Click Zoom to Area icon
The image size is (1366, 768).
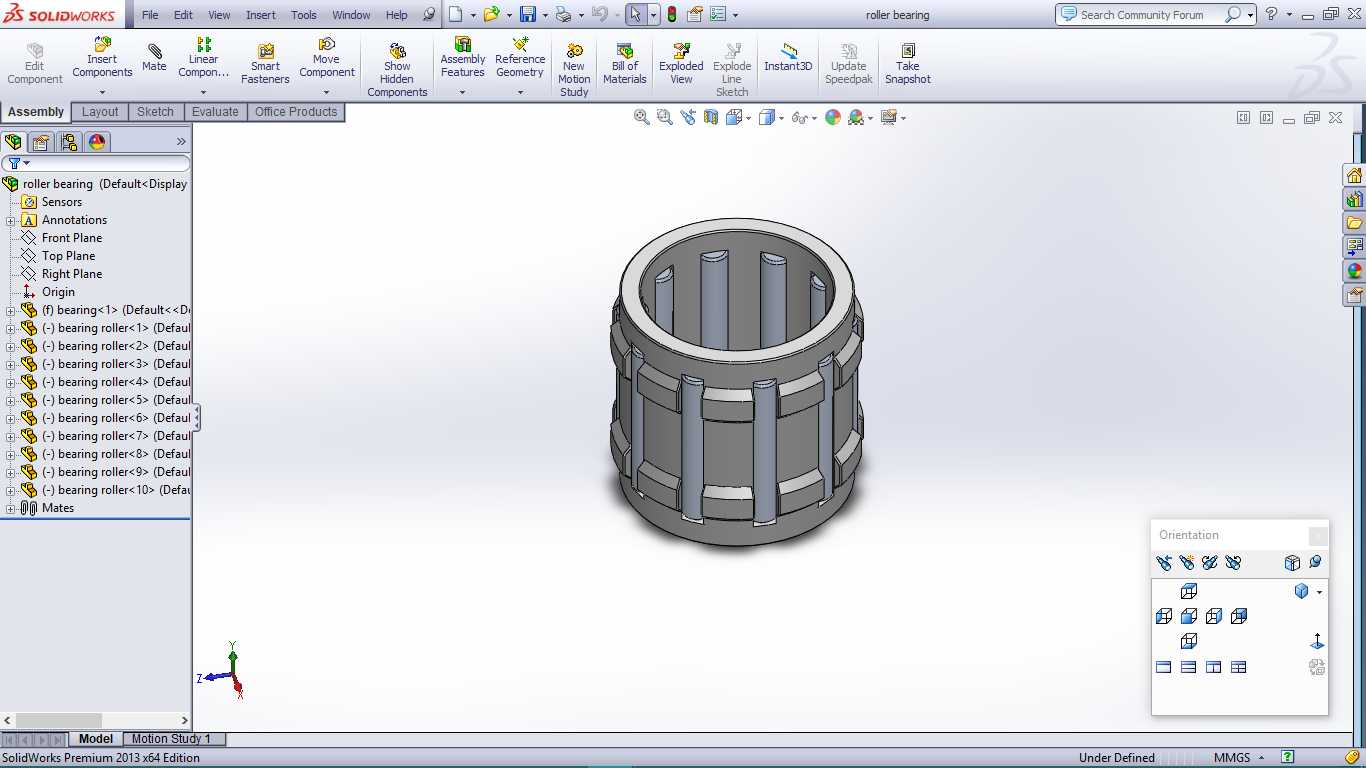pos(665,117)
